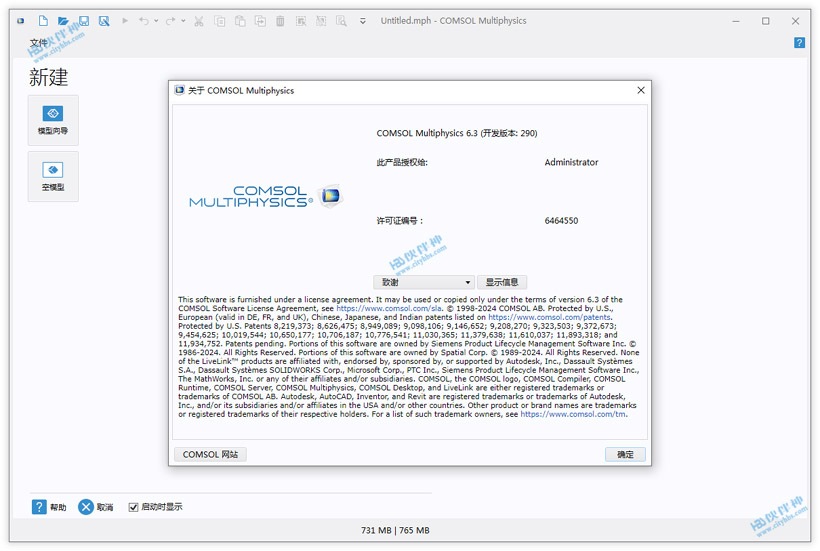This screenshot has width=820, height=551.
Task: Open the comsol.com/patents link
Action: [x=549, y=317]
